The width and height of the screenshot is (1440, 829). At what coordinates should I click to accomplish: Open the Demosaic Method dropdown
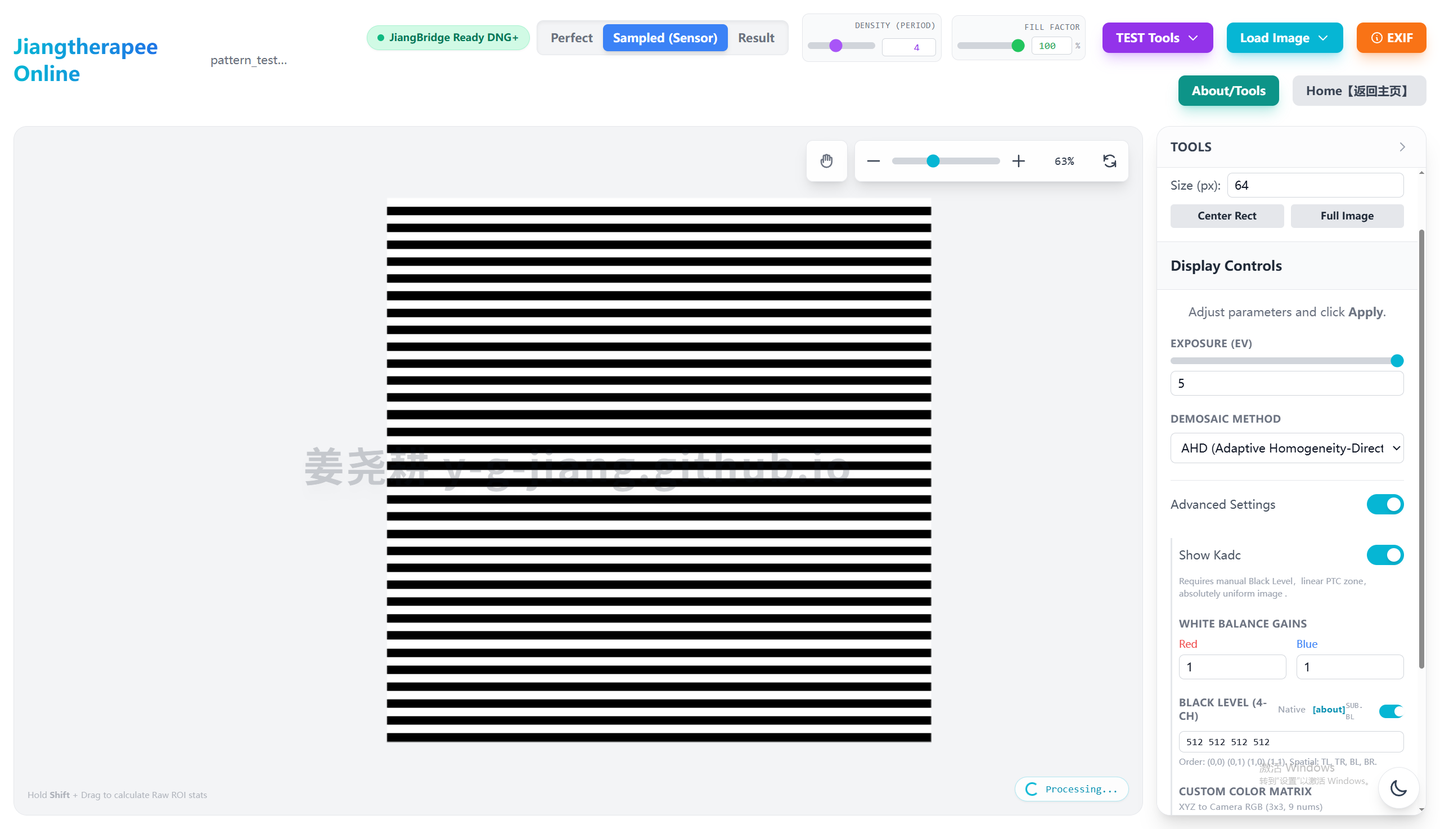coord(1286,448)
